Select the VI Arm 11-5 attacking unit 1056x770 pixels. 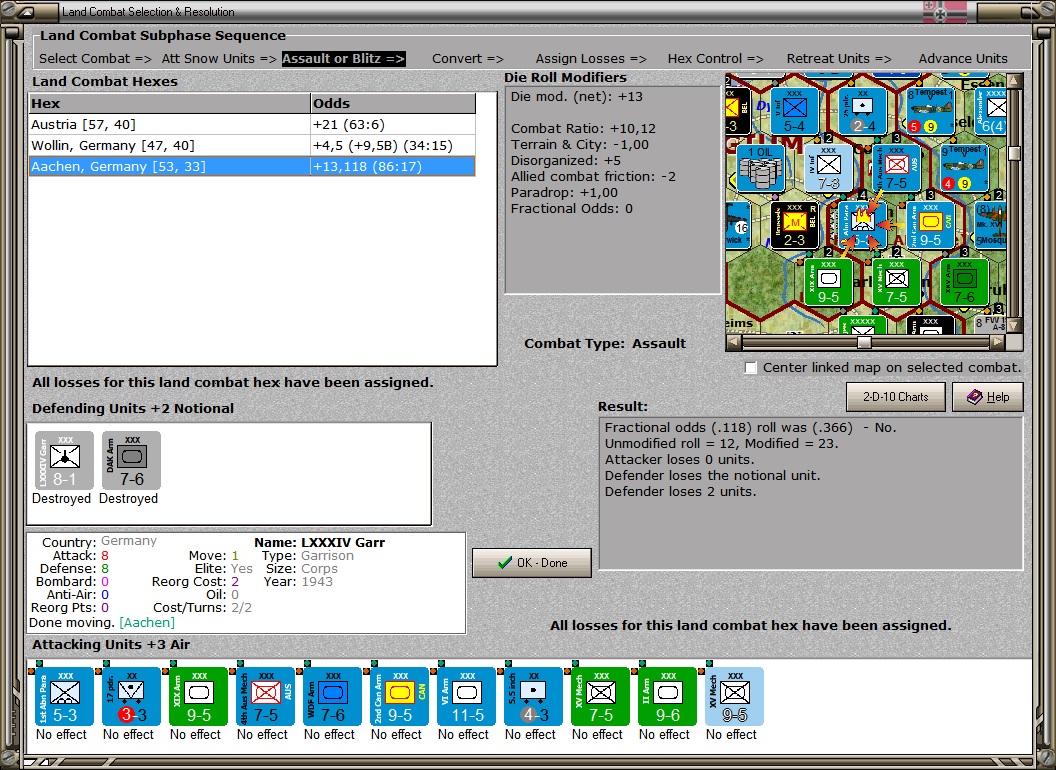(x=467, y=697)
